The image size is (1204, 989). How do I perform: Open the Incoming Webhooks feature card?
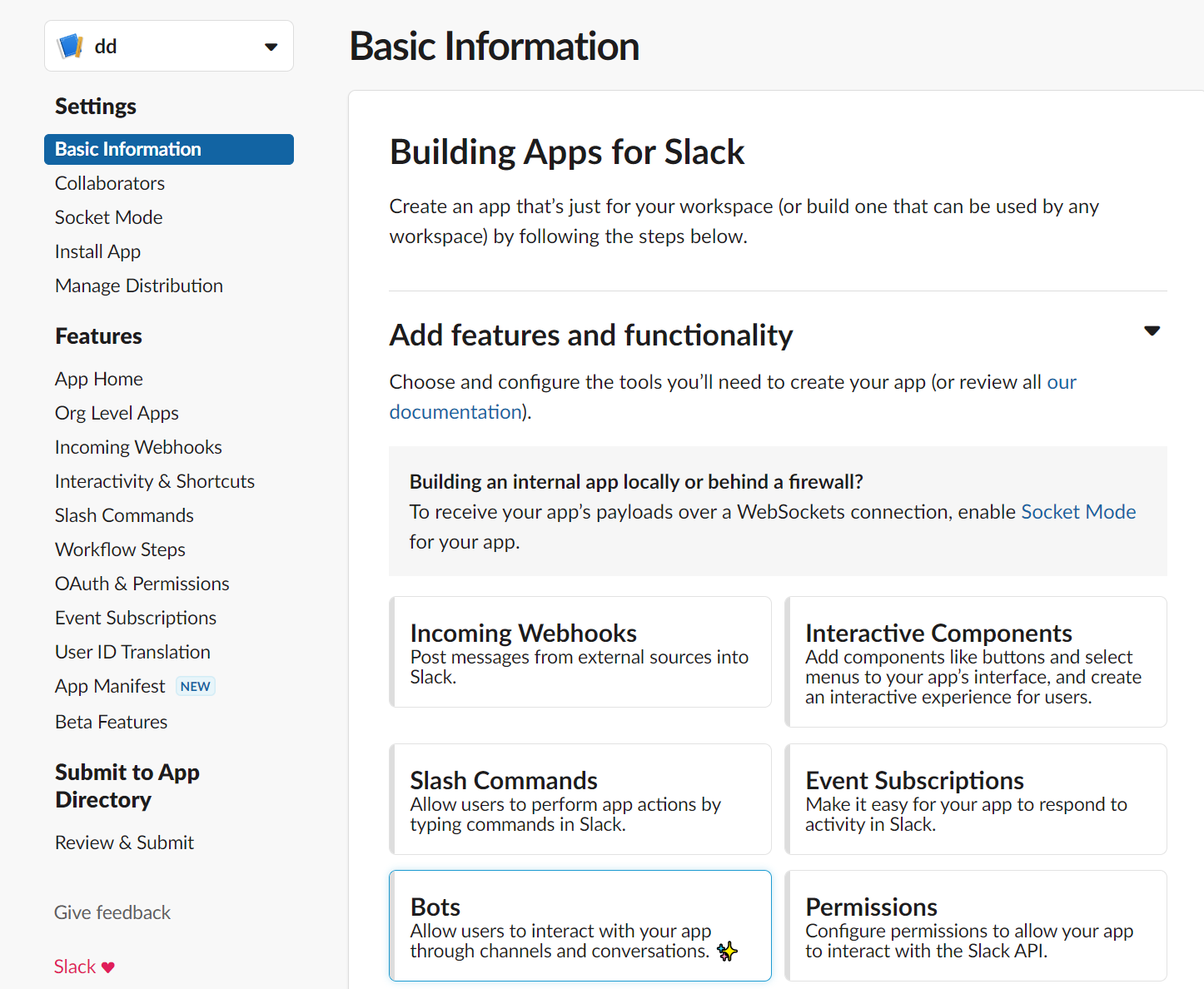[x=580, y=652]
